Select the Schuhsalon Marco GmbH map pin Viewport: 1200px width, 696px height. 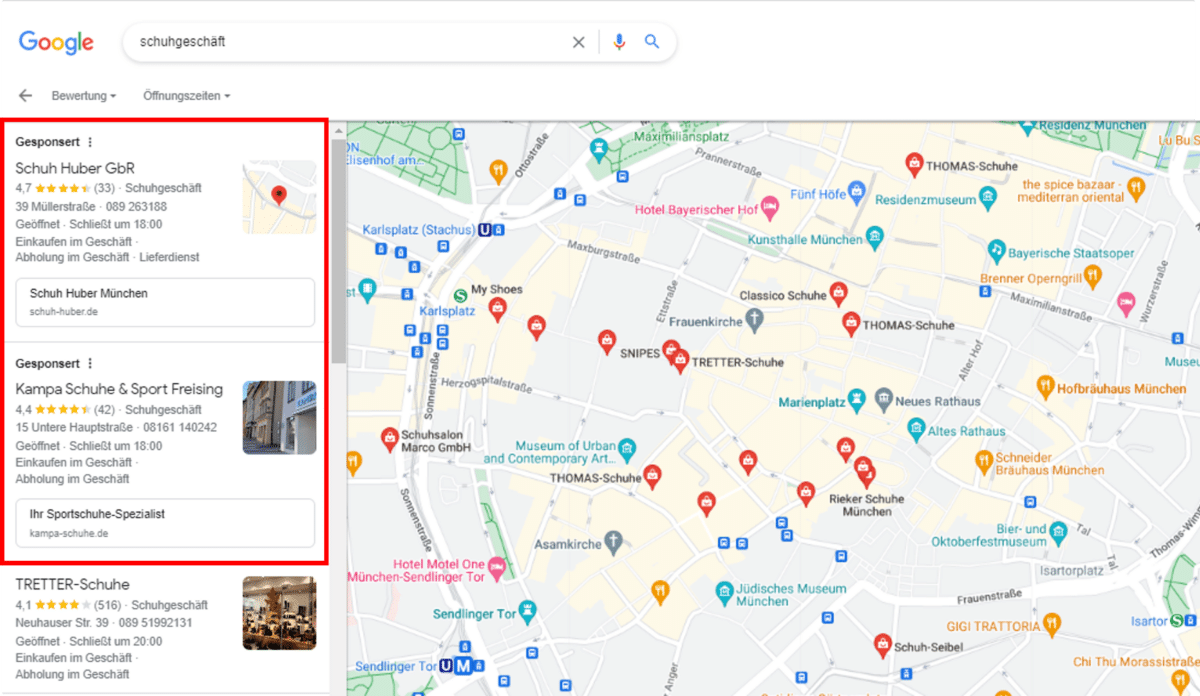390,438
